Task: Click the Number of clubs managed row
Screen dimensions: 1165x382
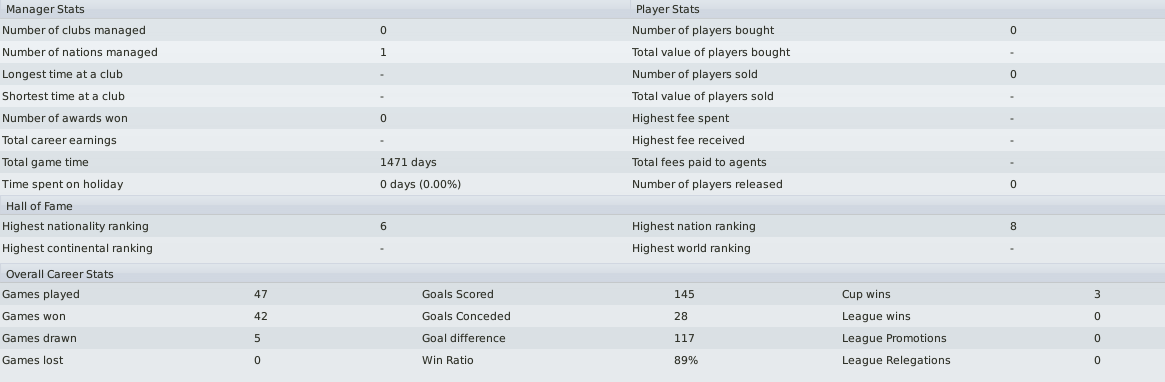Action: tap(315, 30)
